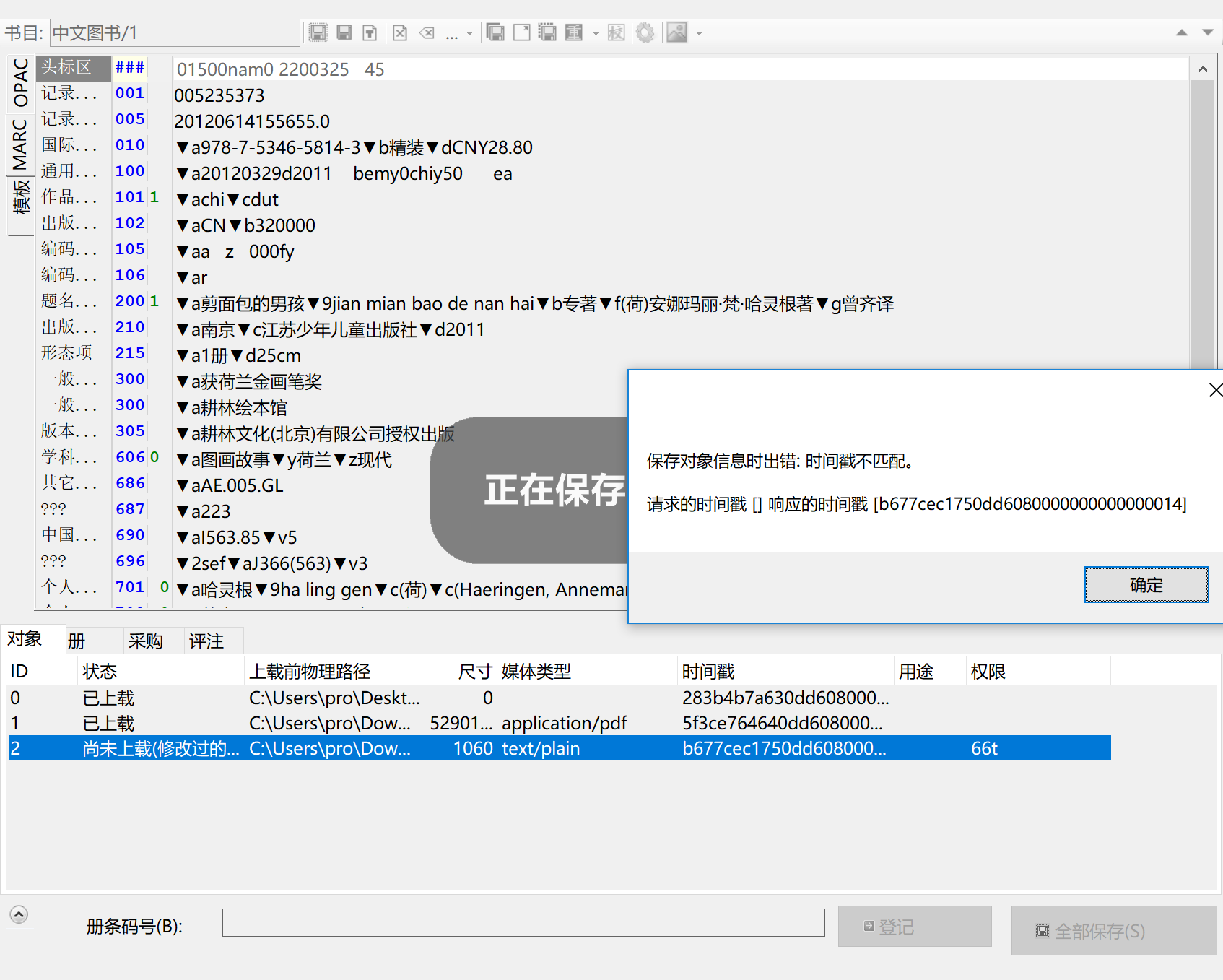
Task: Click the open-in-new-window toolbar icon
Action: tap(521, 32)
